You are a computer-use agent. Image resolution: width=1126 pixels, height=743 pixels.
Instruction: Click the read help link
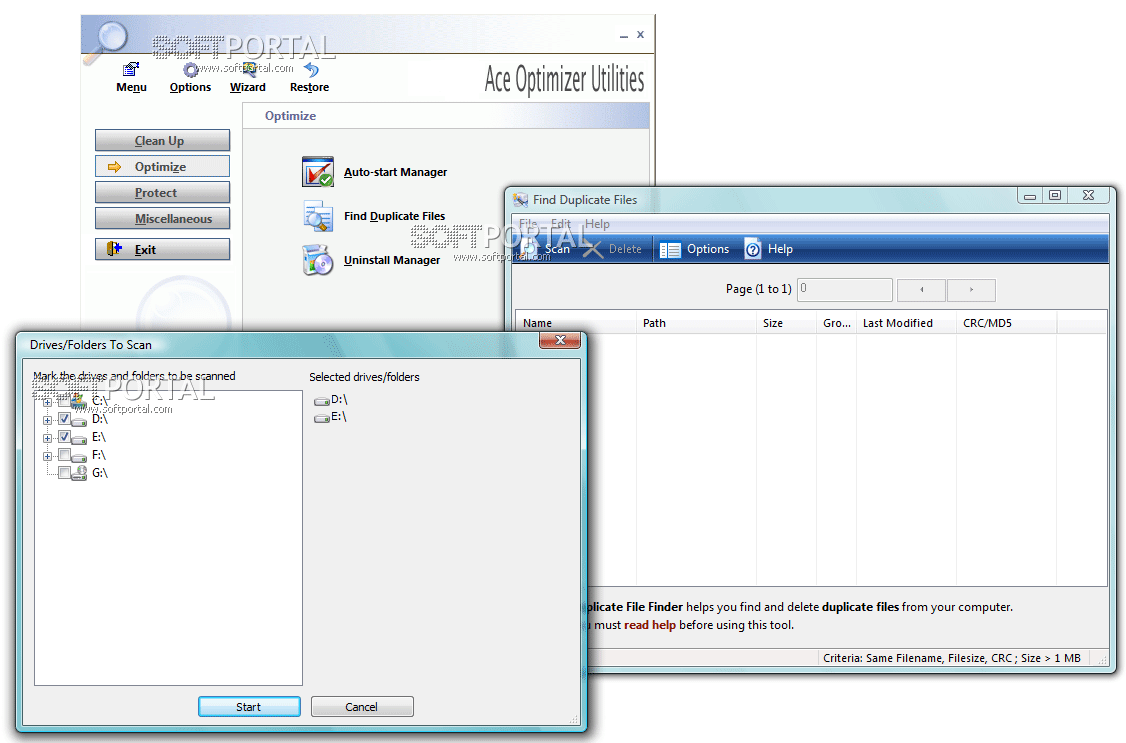point(649,625)
